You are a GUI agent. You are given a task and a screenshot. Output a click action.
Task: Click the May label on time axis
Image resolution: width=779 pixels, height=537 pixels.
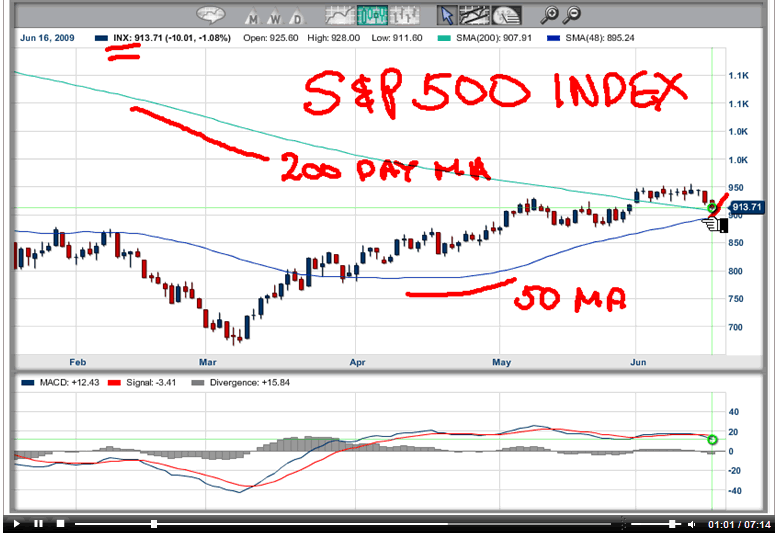coord(502,362)
